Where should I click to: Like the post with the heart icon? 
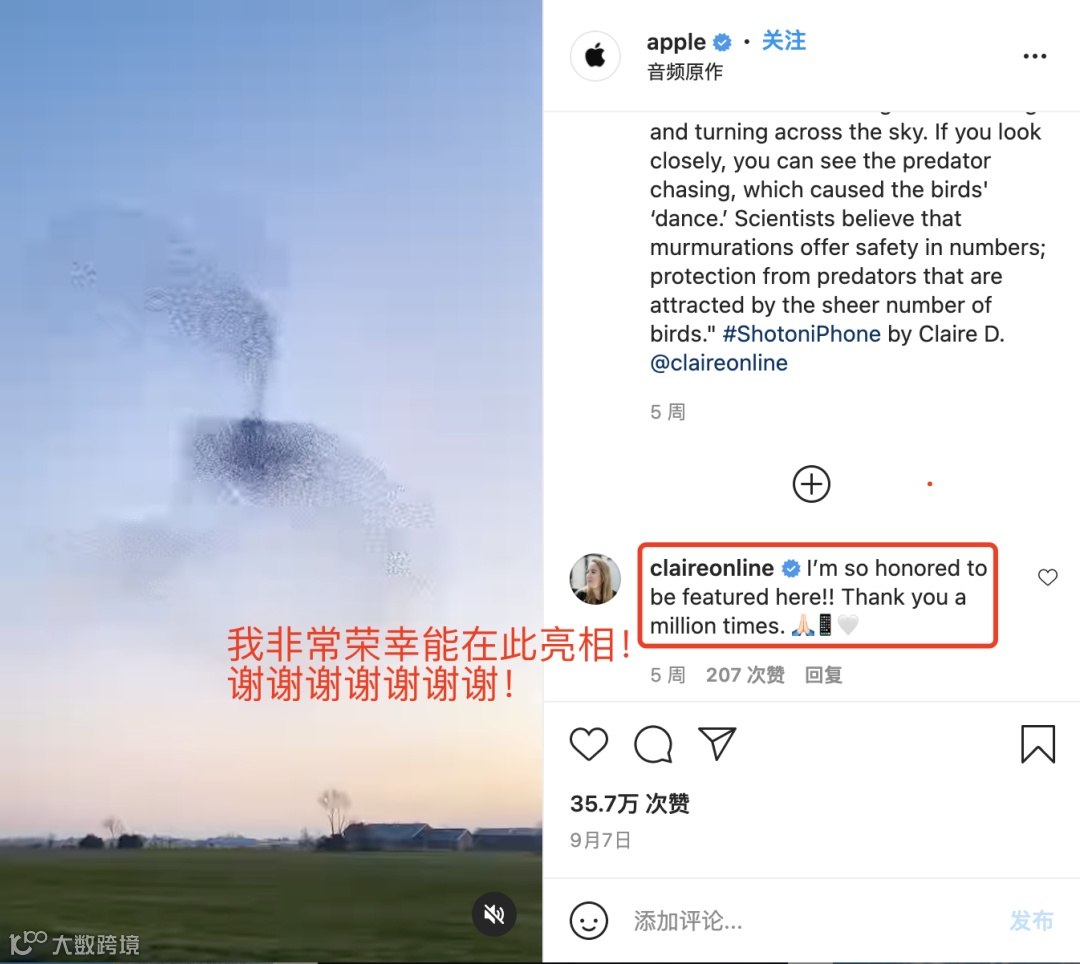pyautogui.click(x=589, y=744)
